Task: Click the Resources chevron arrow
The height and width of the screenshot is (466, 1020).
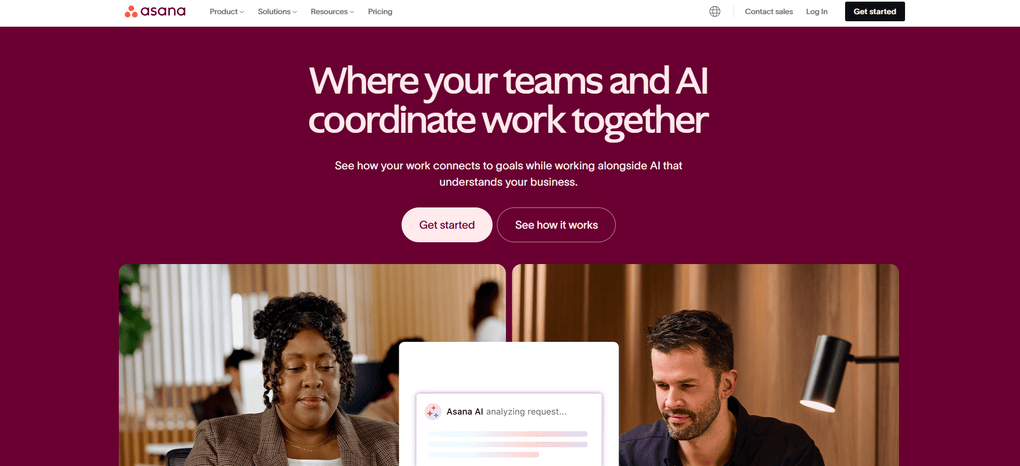Action: coord(352,12)
